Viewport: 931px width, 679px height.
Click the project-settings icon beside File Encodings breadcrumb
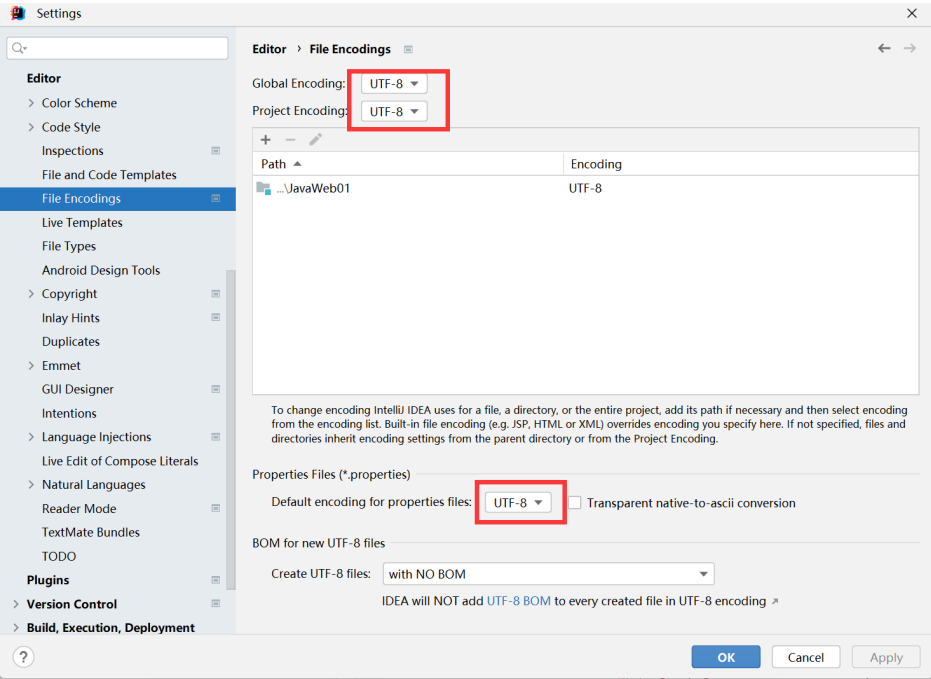[408, 49]
